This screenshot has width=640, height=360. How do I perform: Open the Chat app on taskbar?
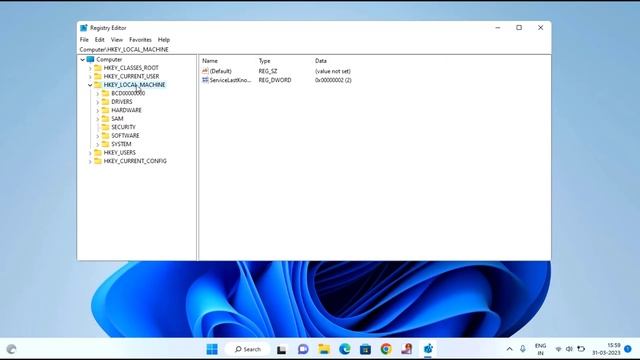click(303, 349)
